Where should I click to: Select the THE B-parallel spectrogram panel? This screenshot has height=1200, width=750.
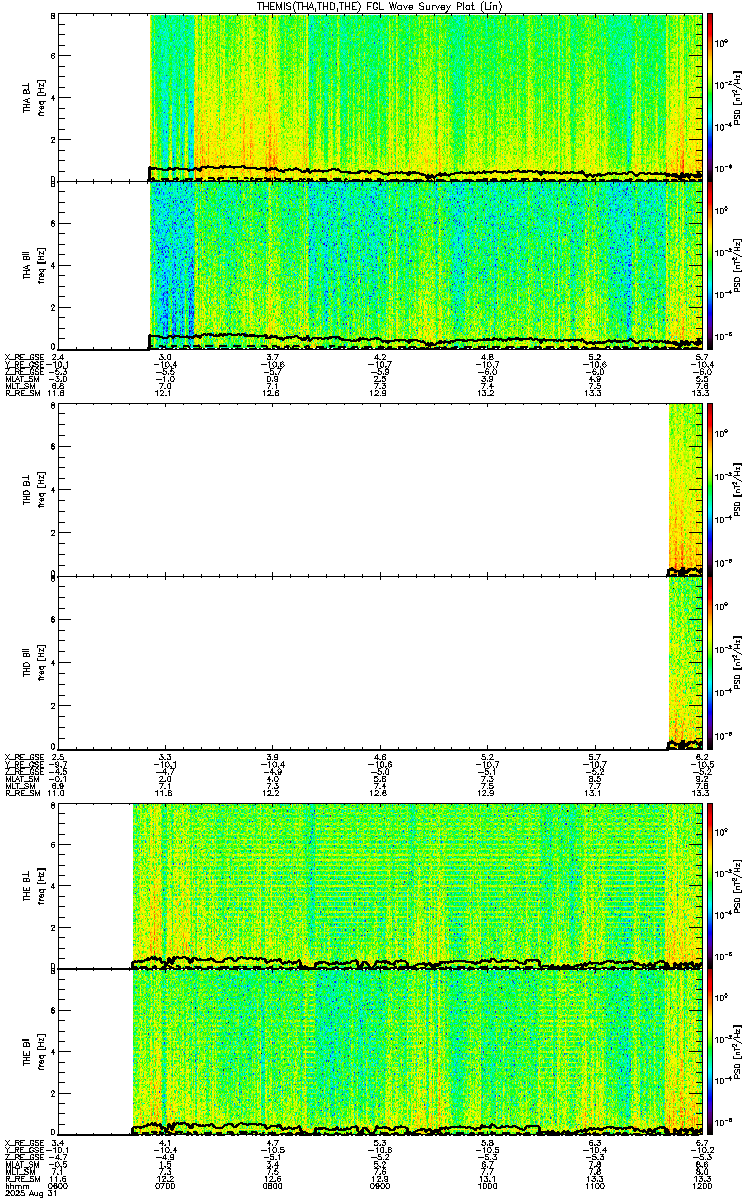(x=380, y=1052)
